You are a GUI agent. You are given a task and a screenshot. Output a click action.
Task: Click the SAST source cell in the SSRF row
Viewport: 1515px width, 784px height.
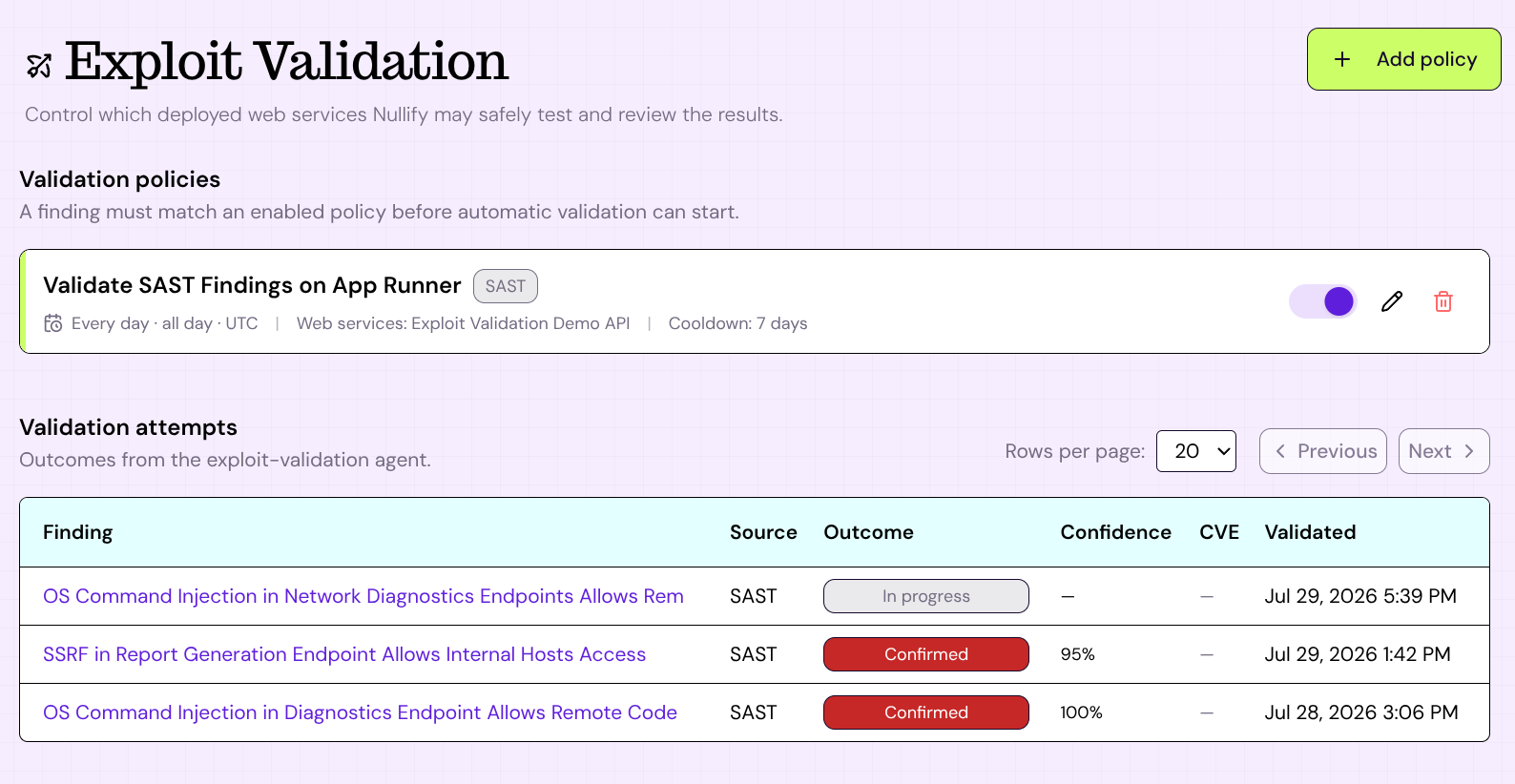(754, 654)
